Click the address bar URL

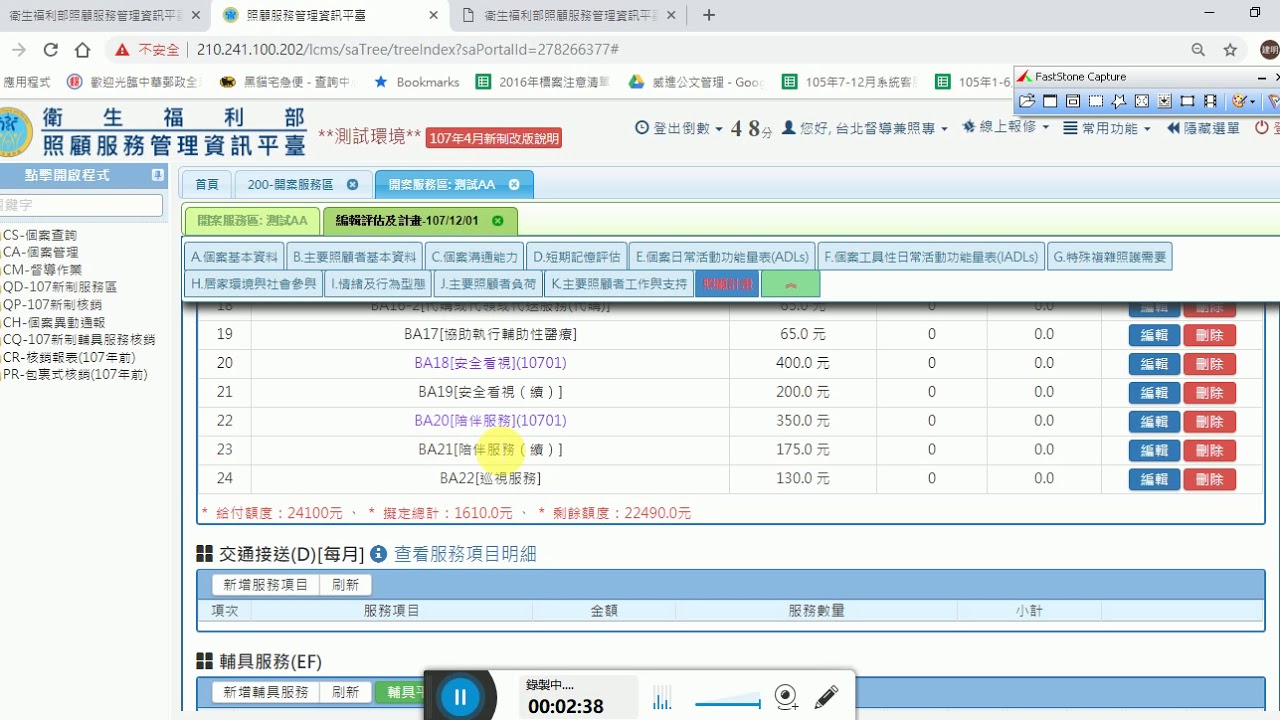coord(408,50)
